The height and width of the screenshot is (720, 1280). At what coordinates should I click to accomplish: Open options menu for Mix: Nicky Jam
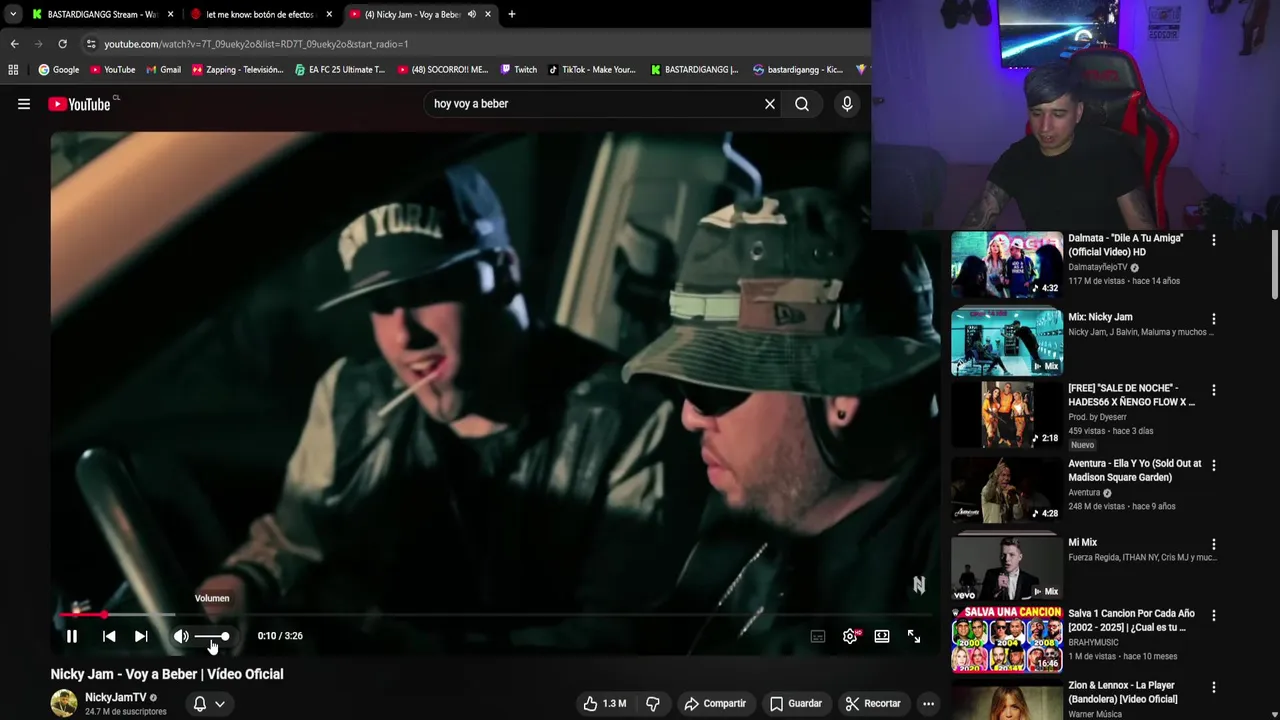pyautogui.click(x=1214, y=319)
